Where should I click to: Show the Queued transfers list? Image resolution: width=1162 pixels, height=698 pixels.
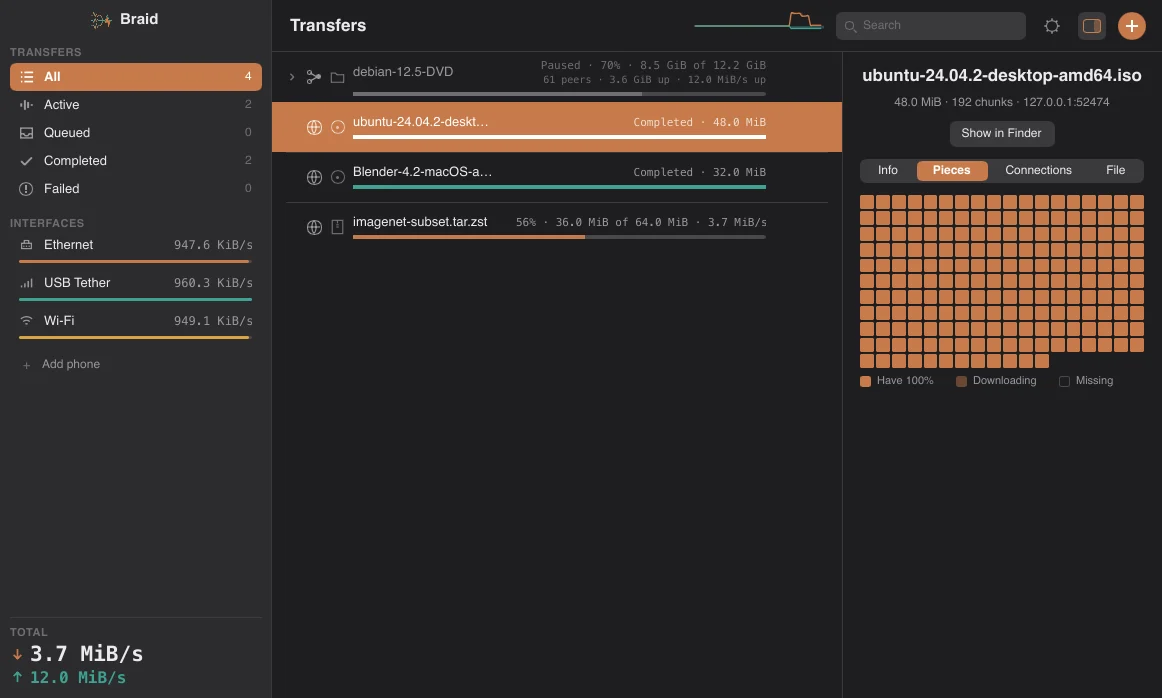136,133
